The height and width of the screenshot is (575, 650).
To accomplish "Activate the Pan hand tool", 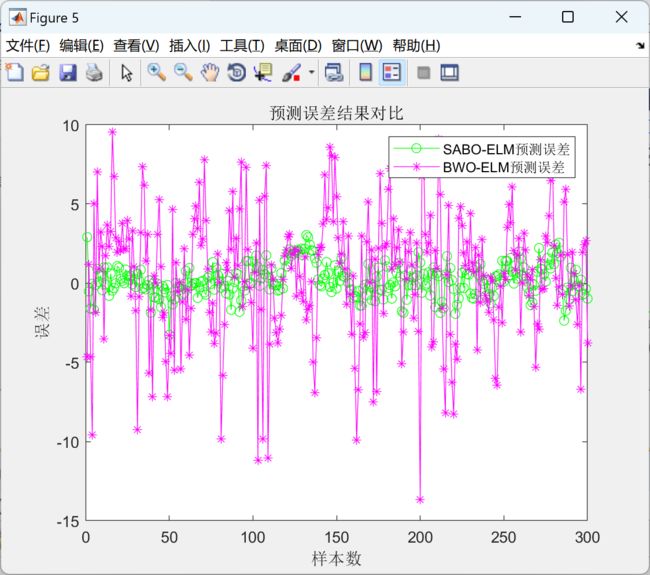I will click(210, 72).
